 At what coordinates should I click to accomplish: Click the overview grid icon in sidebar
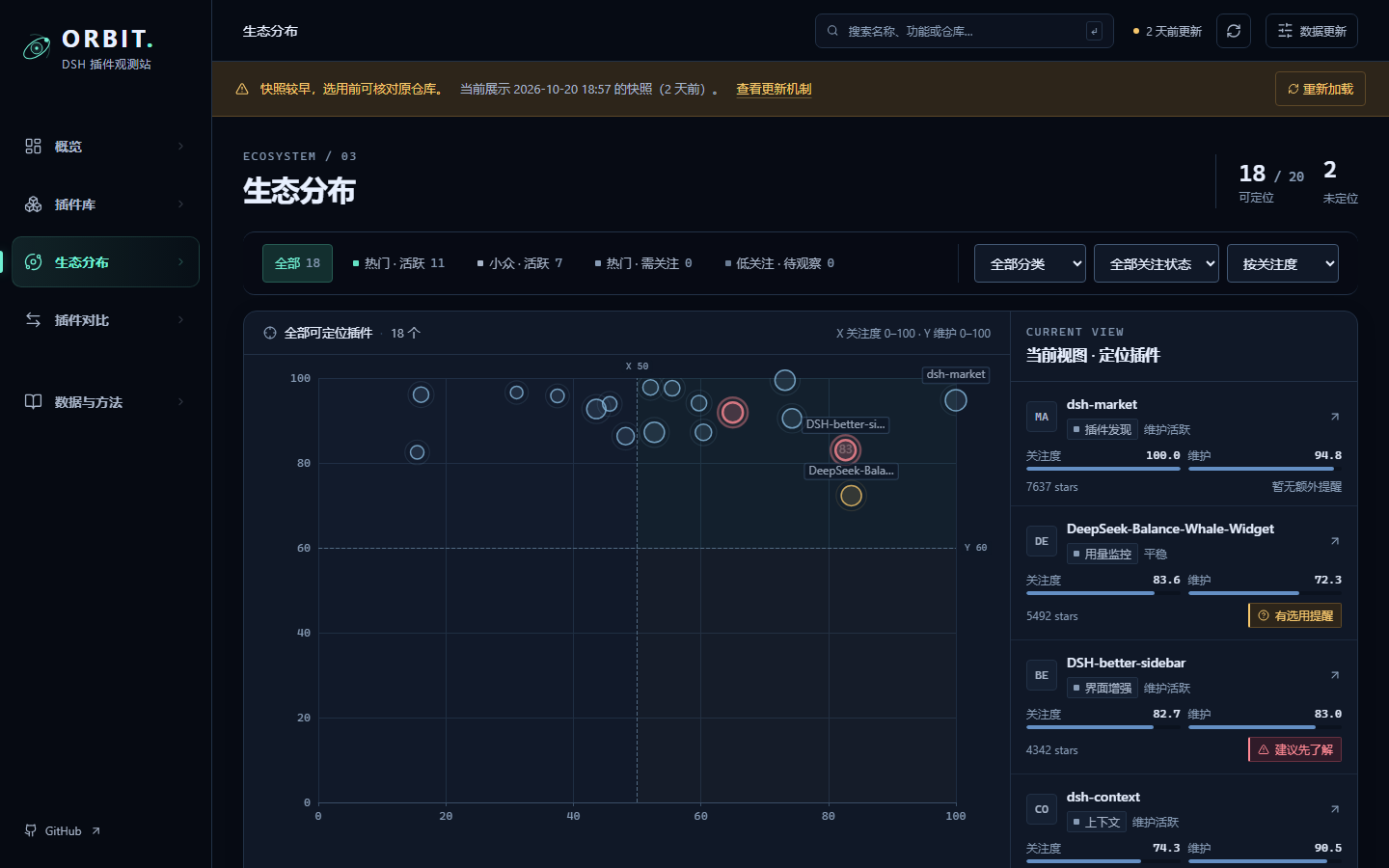(x=33, y=146)
